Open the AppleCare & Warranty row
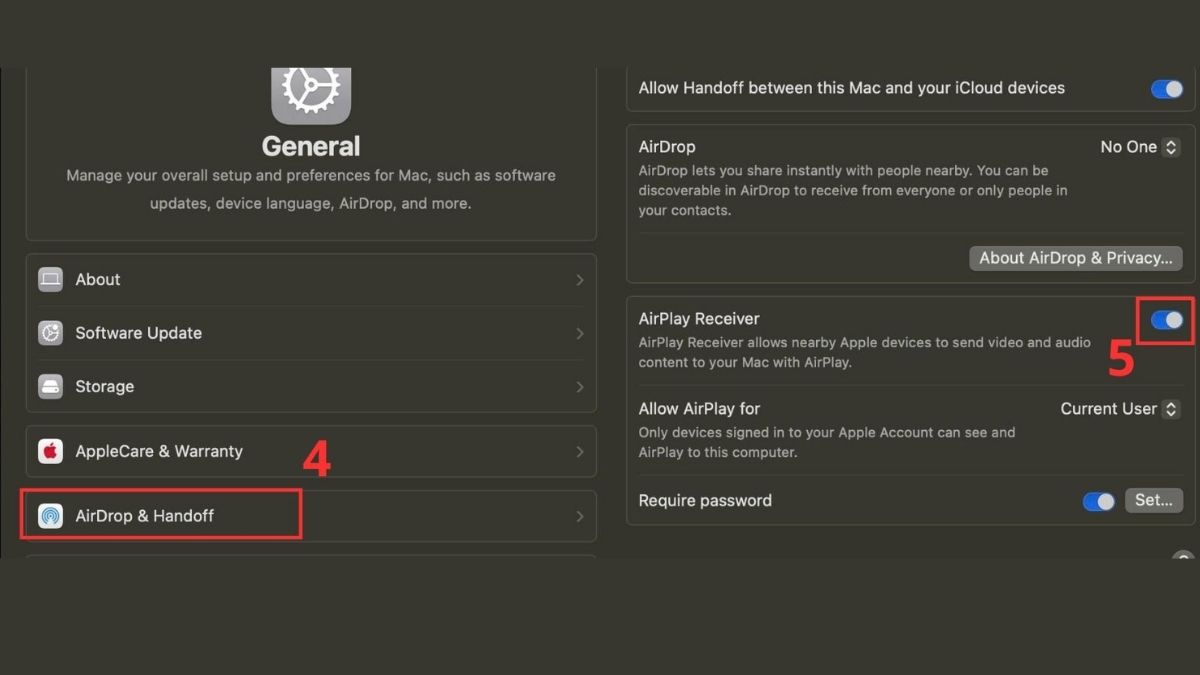1200x675 pixels. pyautogui.click(x=310, y=451)
